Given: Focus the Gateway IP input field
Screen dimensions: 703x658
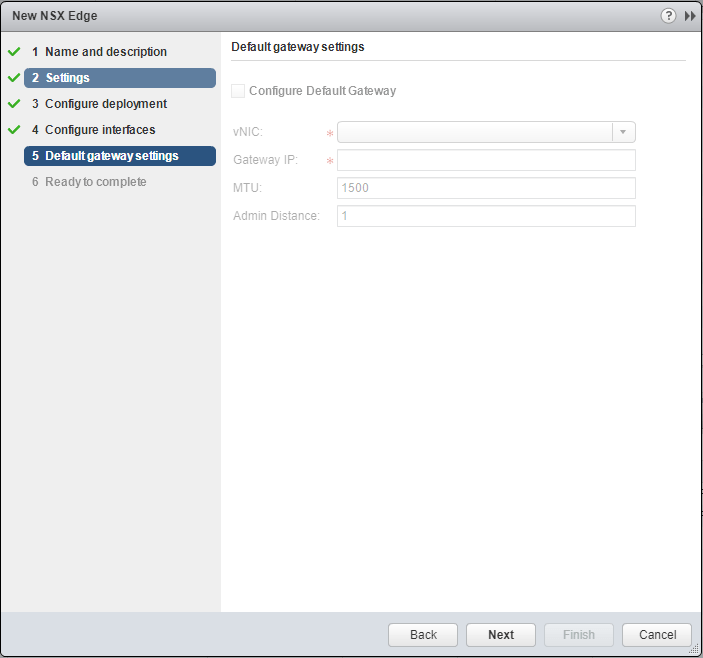Looking at the screenshot, I should (486, 160).
